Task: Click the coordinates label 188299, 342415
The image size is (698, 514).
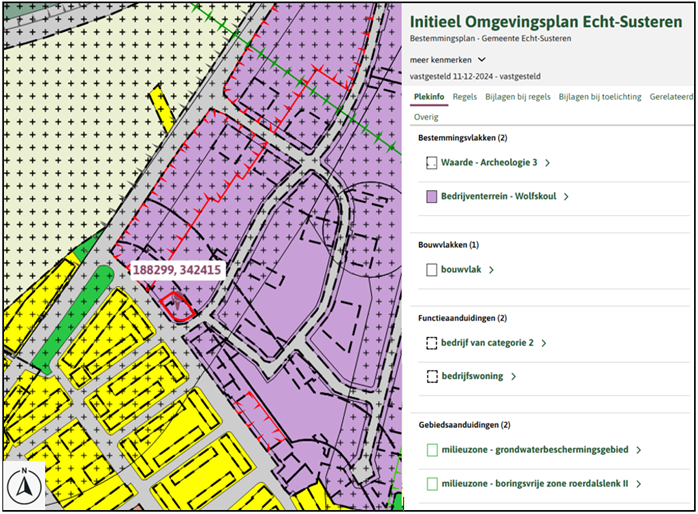Action: coord(177,270)
